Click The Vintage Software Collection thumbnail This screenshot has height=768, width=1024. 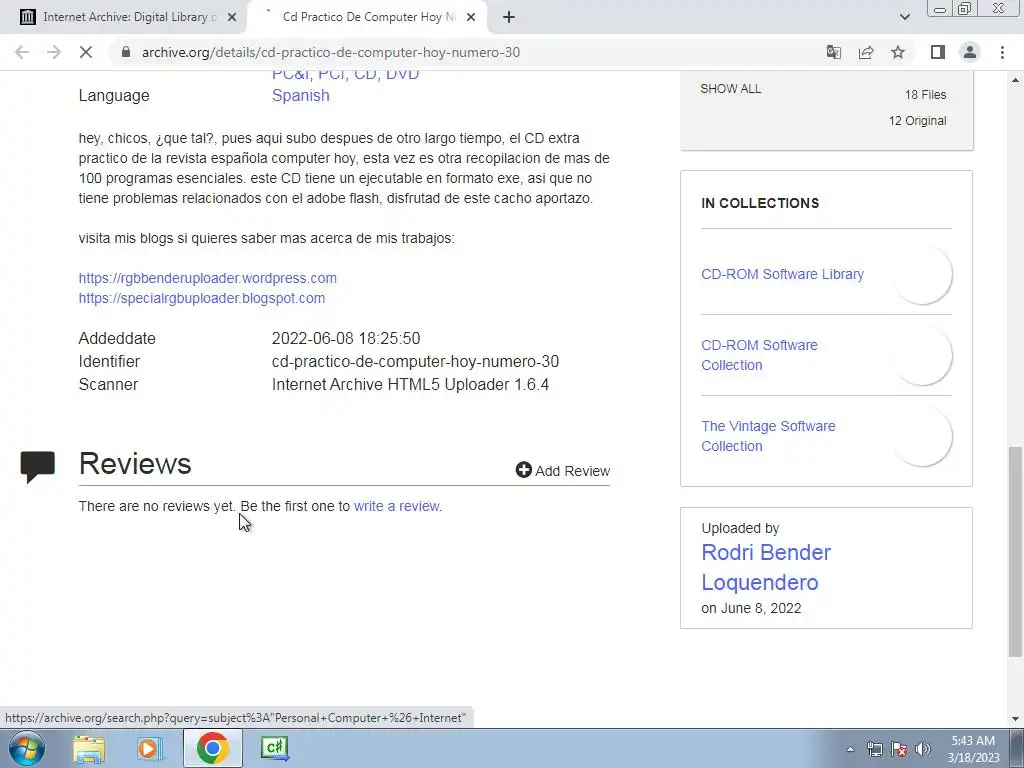coord(922,436)
